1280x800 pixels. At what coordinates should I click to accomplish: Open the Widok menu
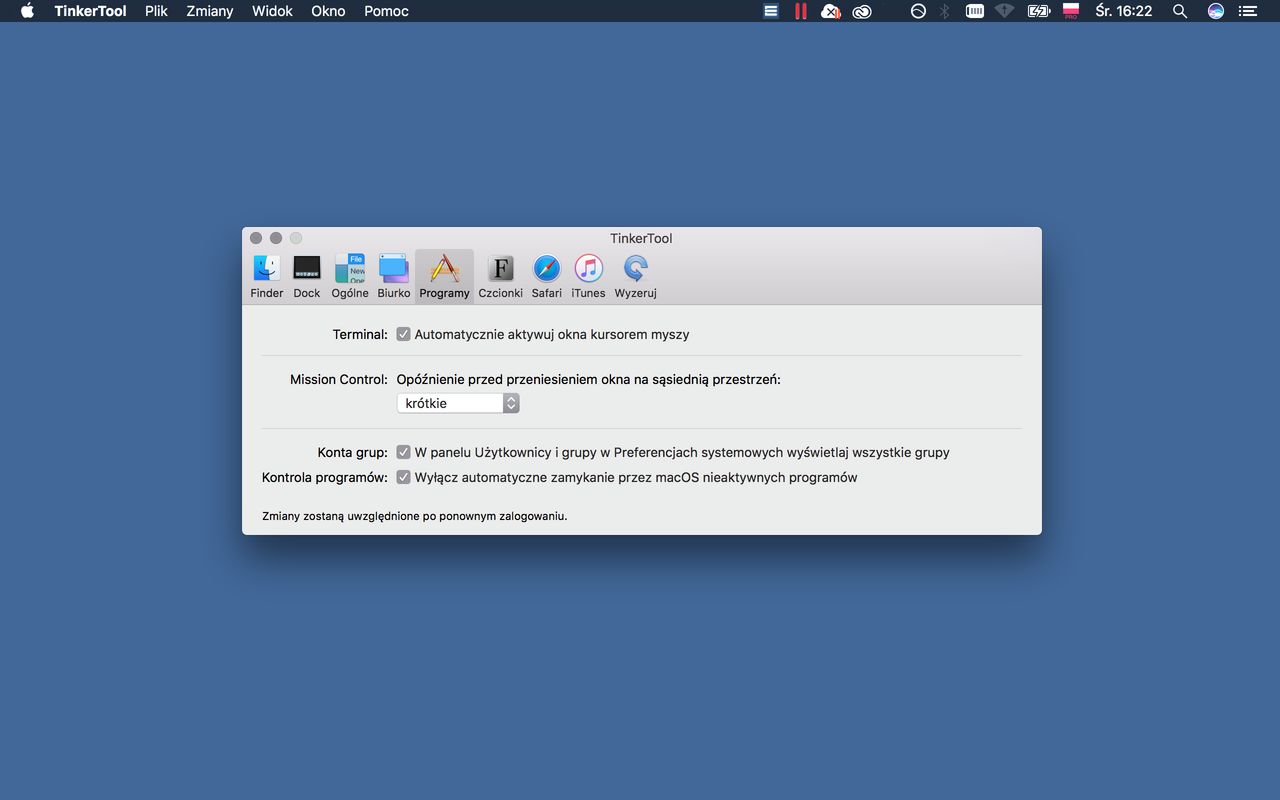272,11
